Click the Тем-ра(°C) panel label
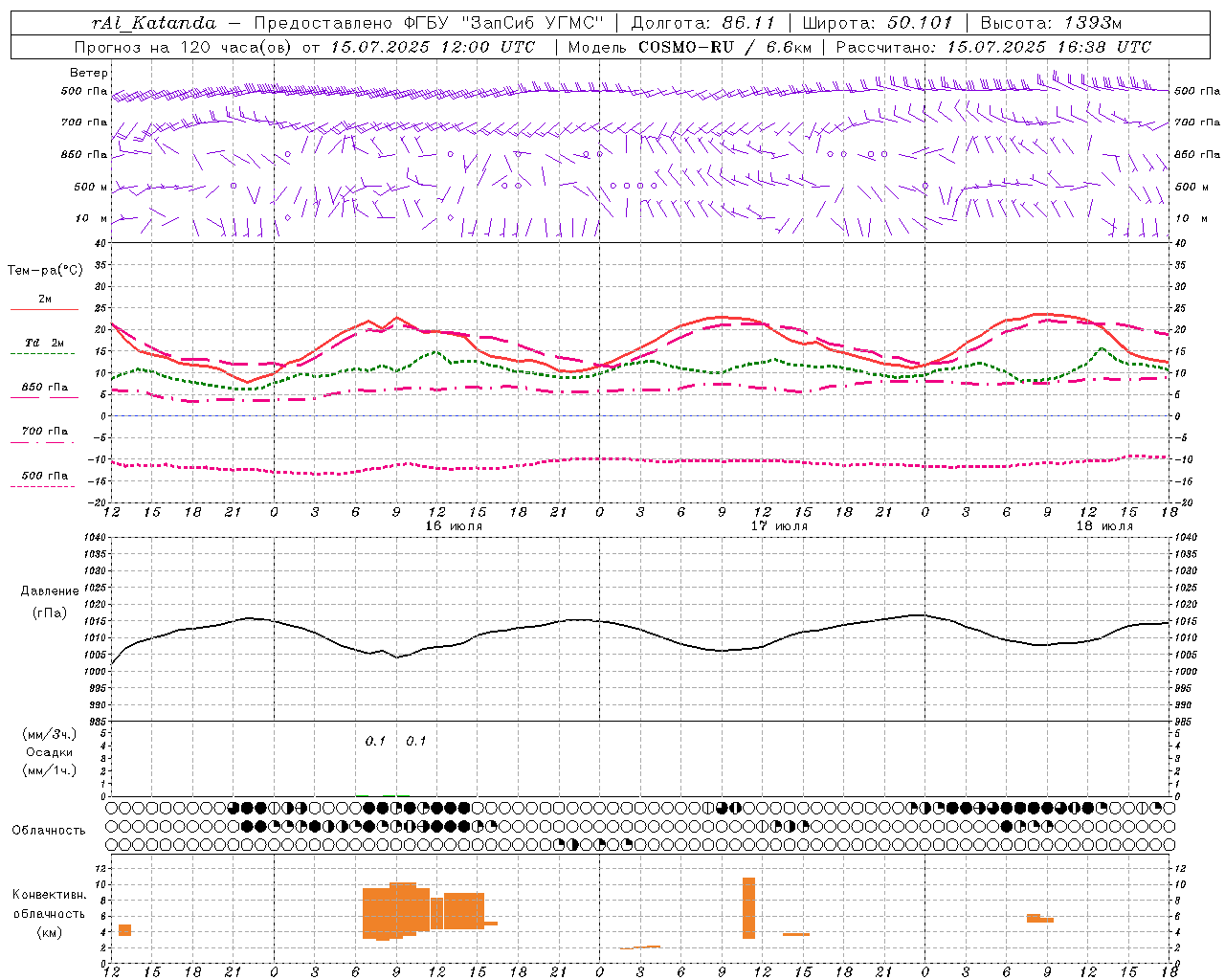1225x980 pixels. [x=45, y=270]
